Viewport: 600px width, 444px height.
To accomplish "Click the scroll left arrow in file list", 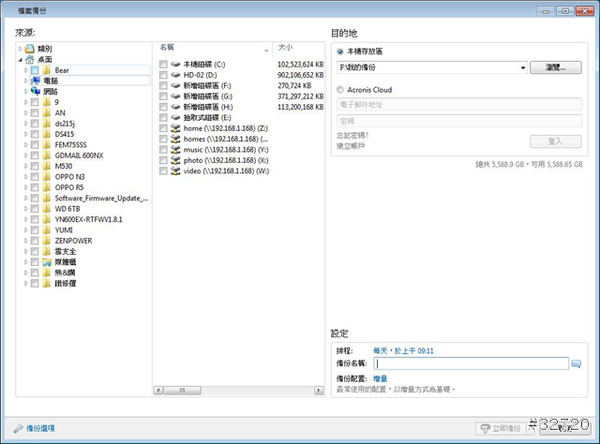I will pos(158,390).
